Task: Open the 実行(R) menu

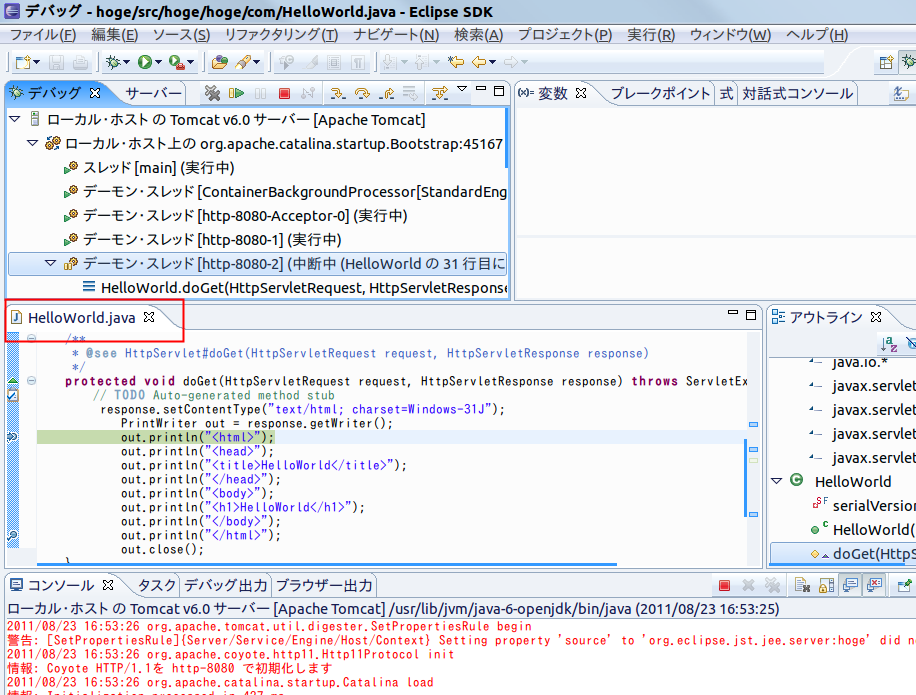Action: [651, 35]
